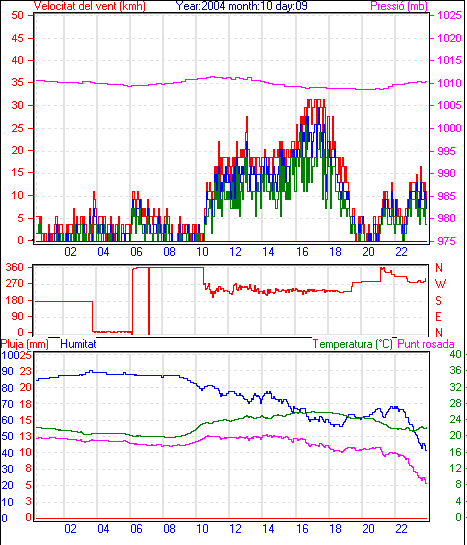Click the 'Velocitat del vent (kmh)' title label

pos(89,6)
